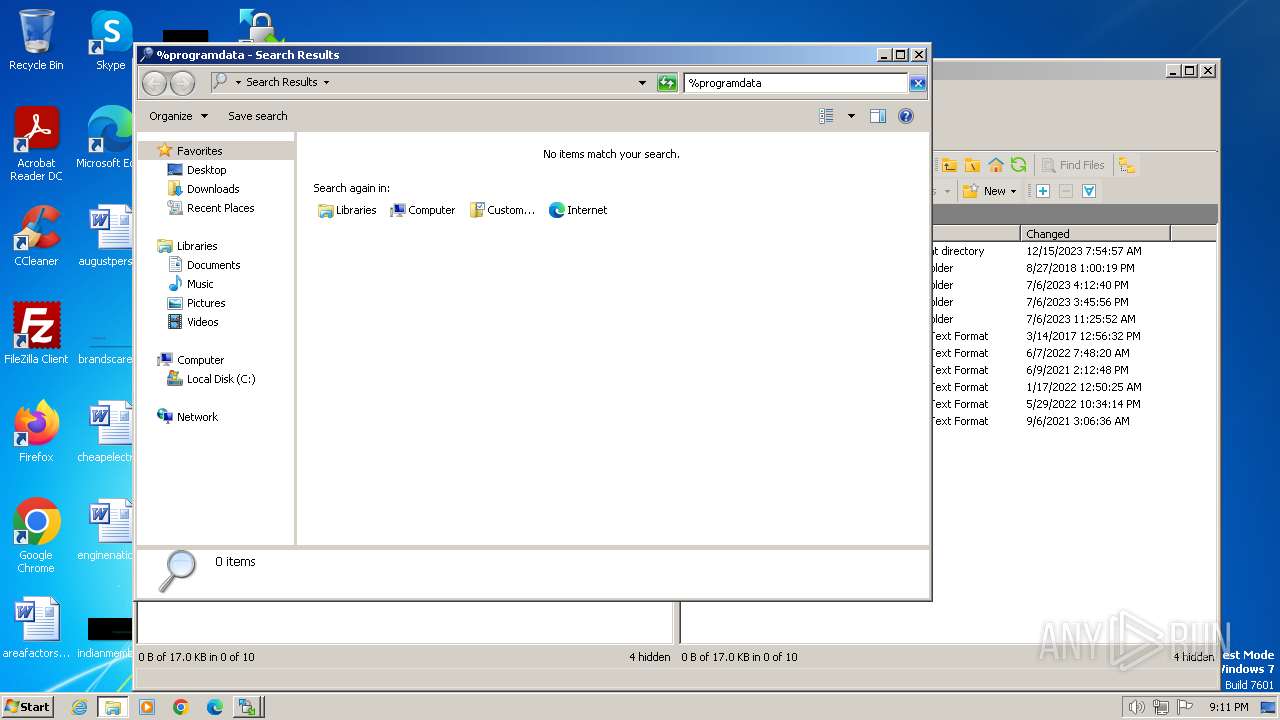
Task: Open Firefox desktop icon
Action: click(36, 431)
